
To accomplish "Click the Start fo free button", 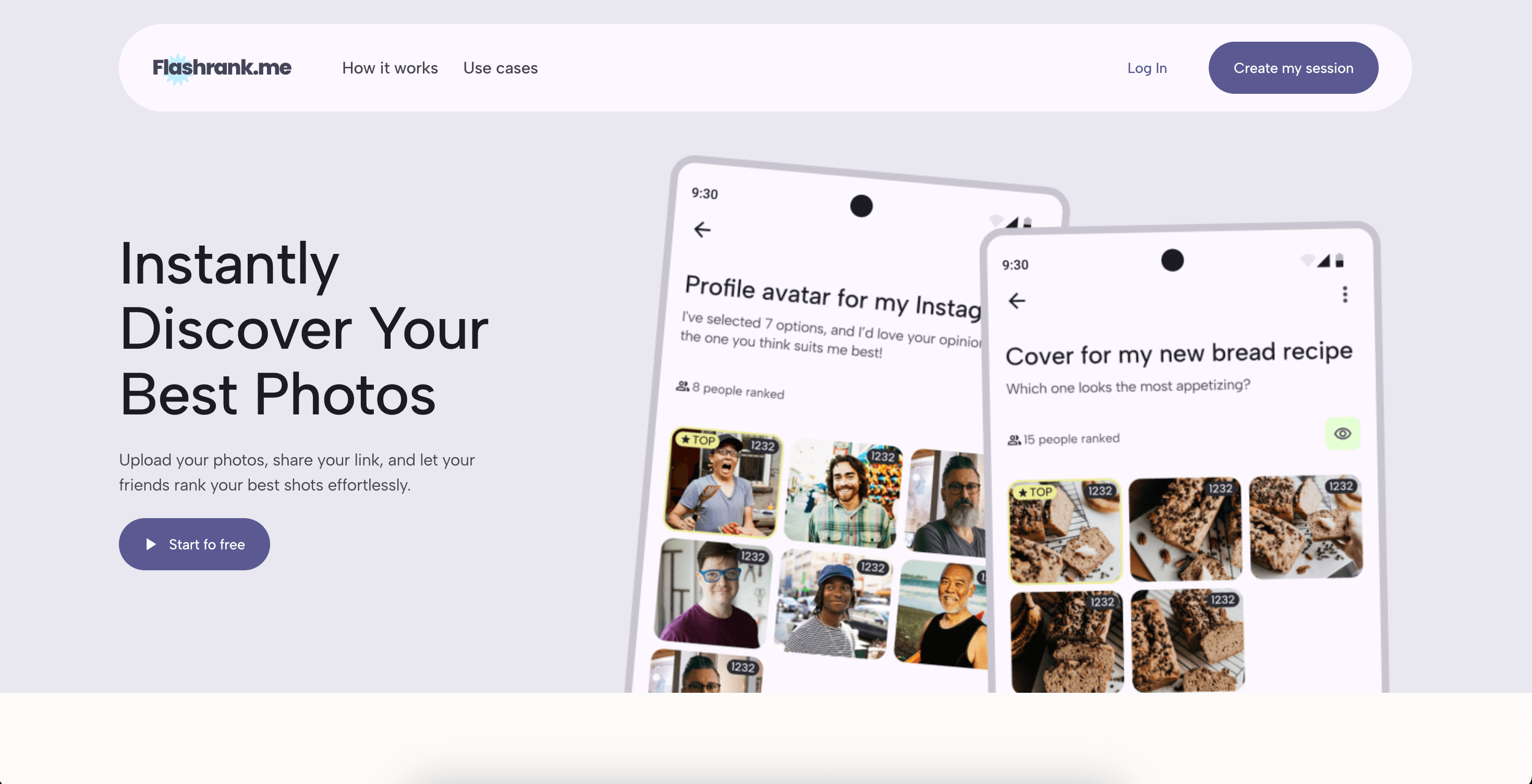I will 194,544.
